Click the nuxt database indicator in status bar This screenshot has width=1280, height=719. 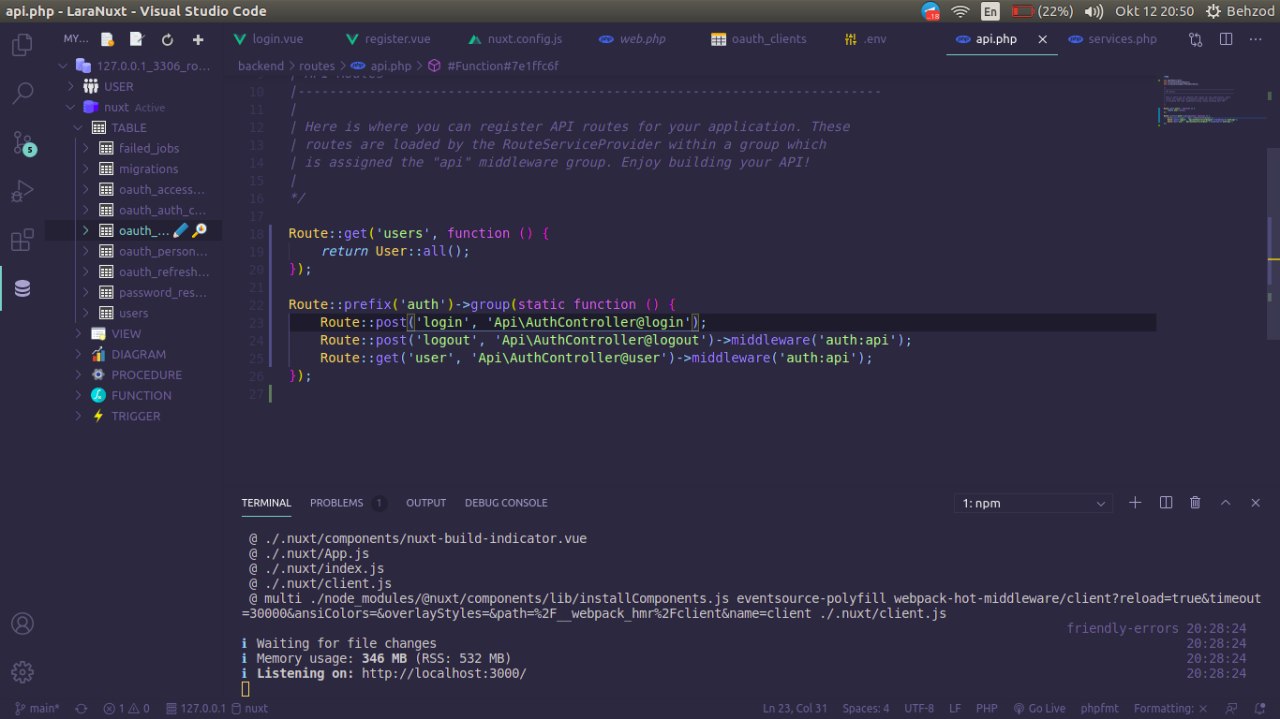pyautogui.click(x=250, y=708)
